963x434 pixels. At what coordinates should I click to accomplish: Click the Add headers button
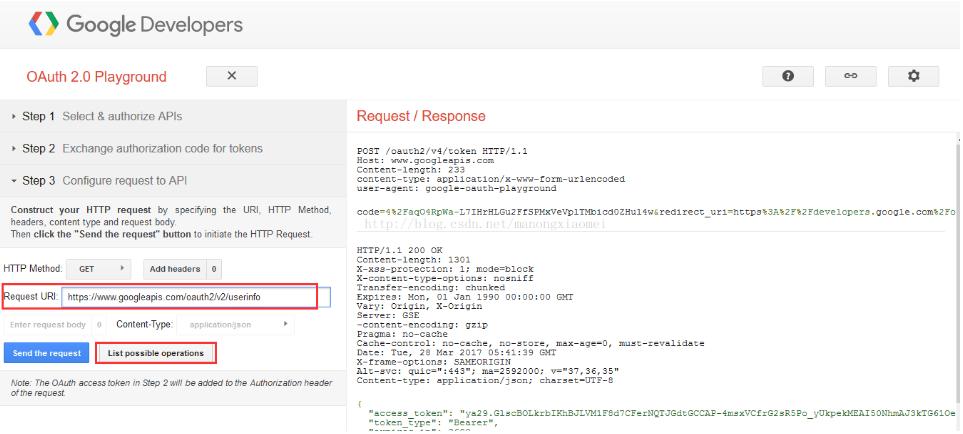click(175, 269)
